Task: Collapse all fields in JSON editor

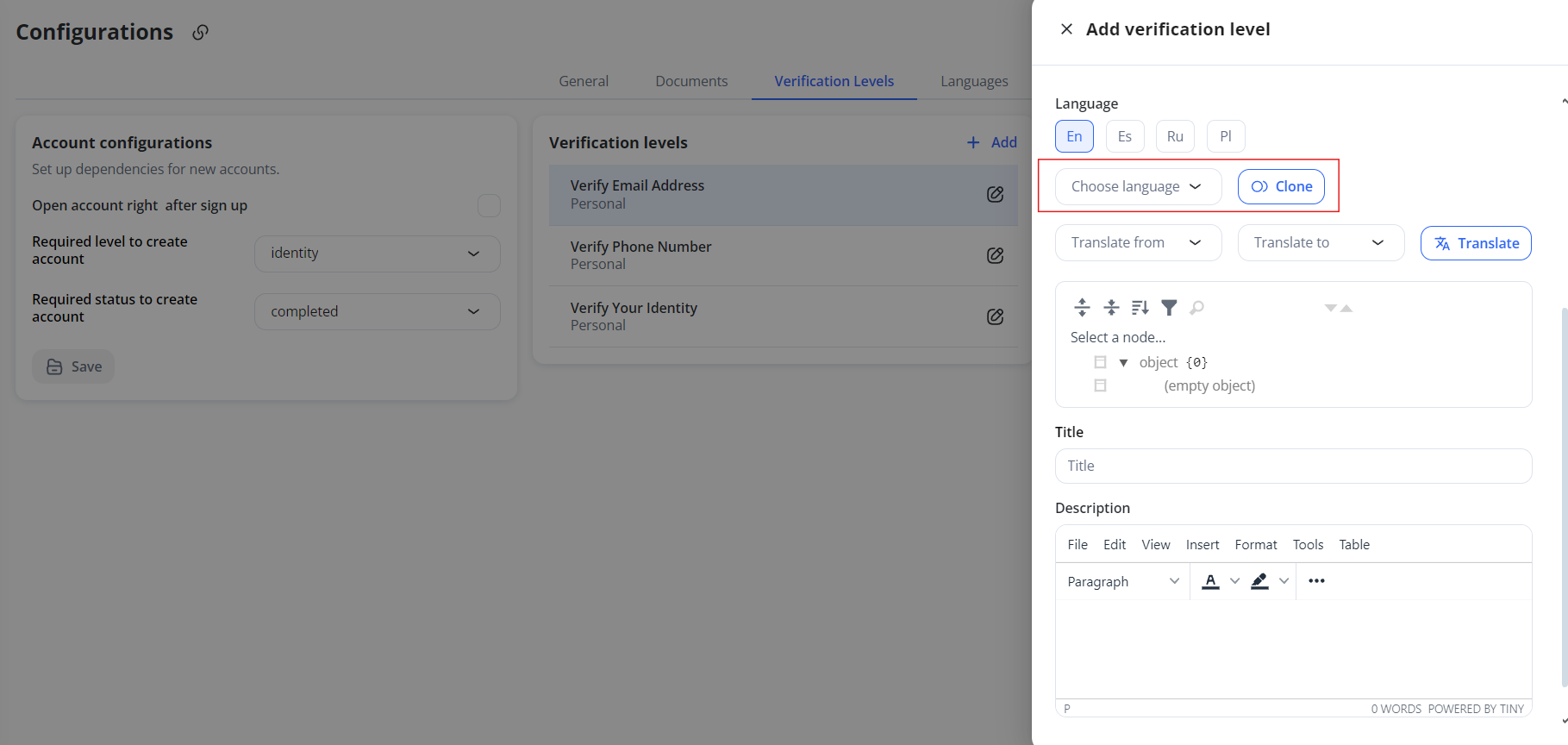Action: click(1111, 307)
